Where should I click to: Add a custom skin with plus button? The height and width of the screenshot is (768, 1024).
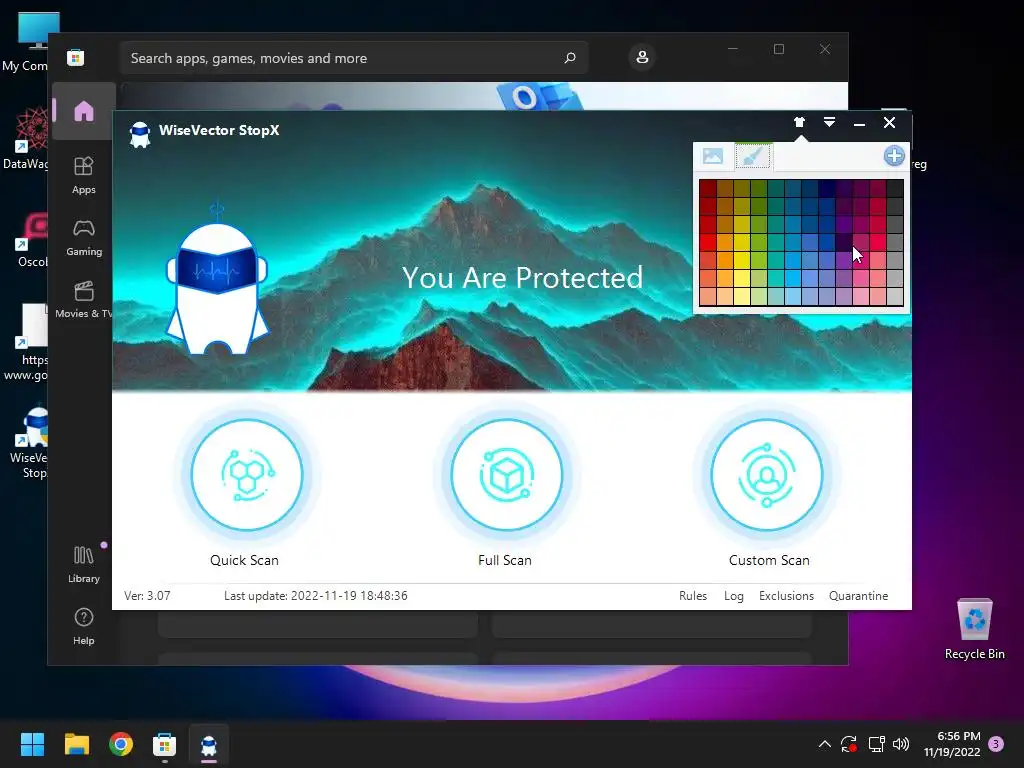pyautogui.click(x=894, y=156)
